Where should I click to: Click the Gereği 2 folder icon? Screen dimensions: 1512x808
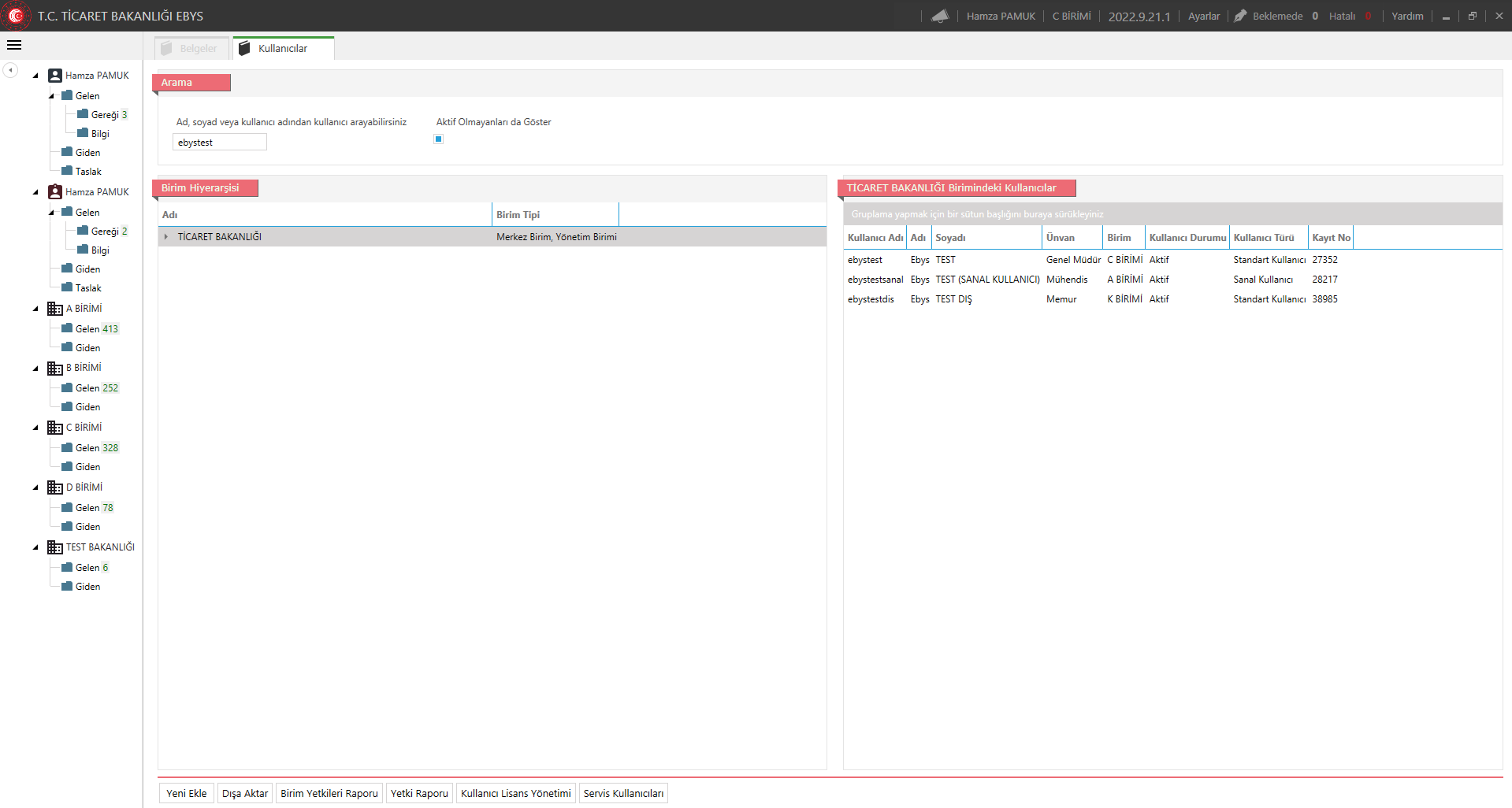click(x=83, y=231)
